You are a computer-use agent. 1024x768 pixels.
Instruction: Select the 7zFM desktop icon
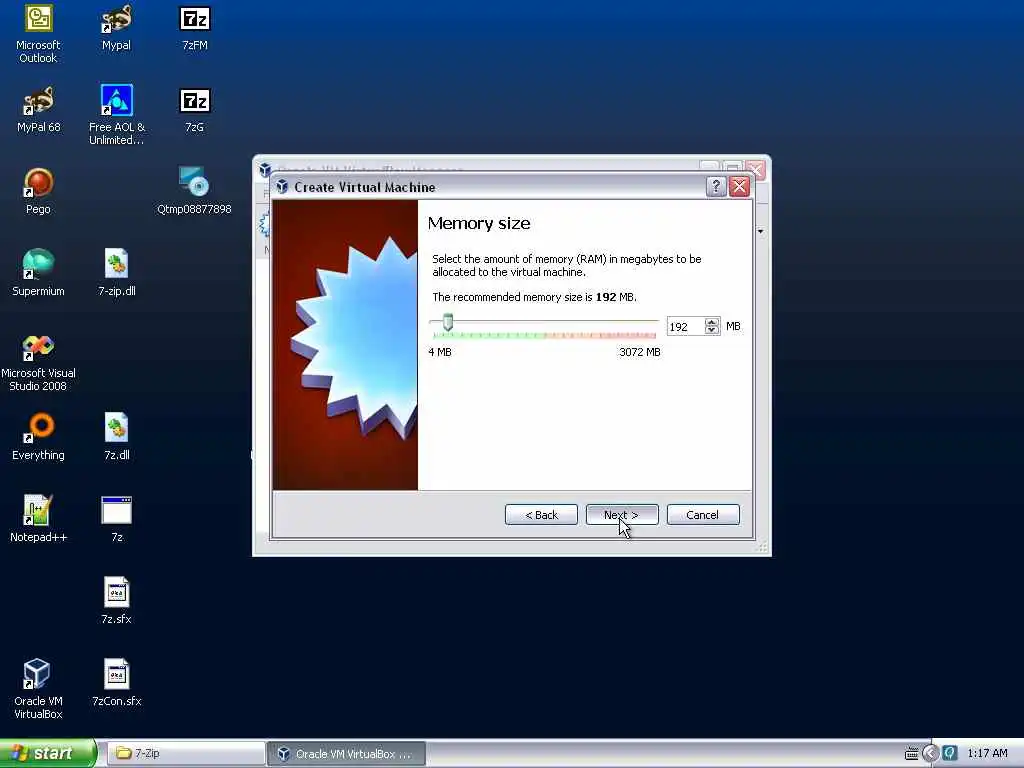click(x=195, y=28)
